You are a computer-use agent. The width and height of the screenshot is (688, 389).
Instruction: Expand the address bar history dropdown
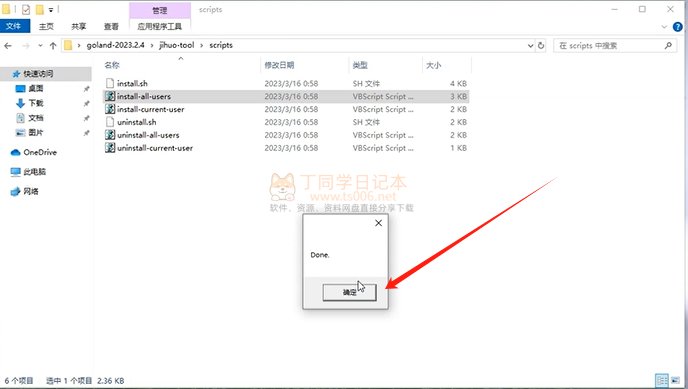(x=530, y=46)
